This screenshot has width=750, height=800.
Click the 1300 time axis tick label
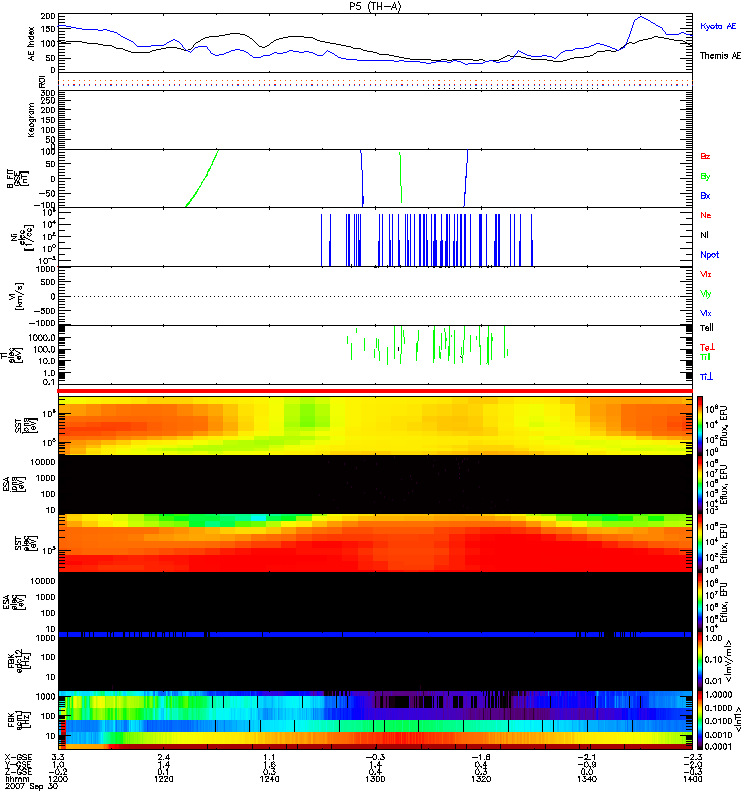point(375,779)
